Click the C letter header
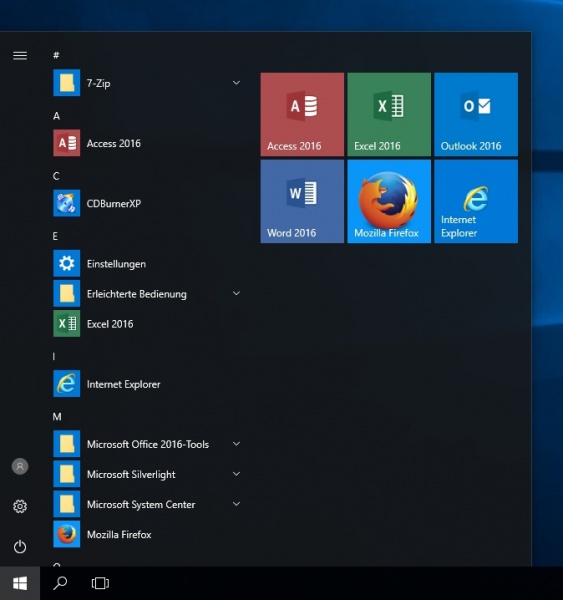Image resolution: width=563 pixels, height=600 pixels. point(56,176)
